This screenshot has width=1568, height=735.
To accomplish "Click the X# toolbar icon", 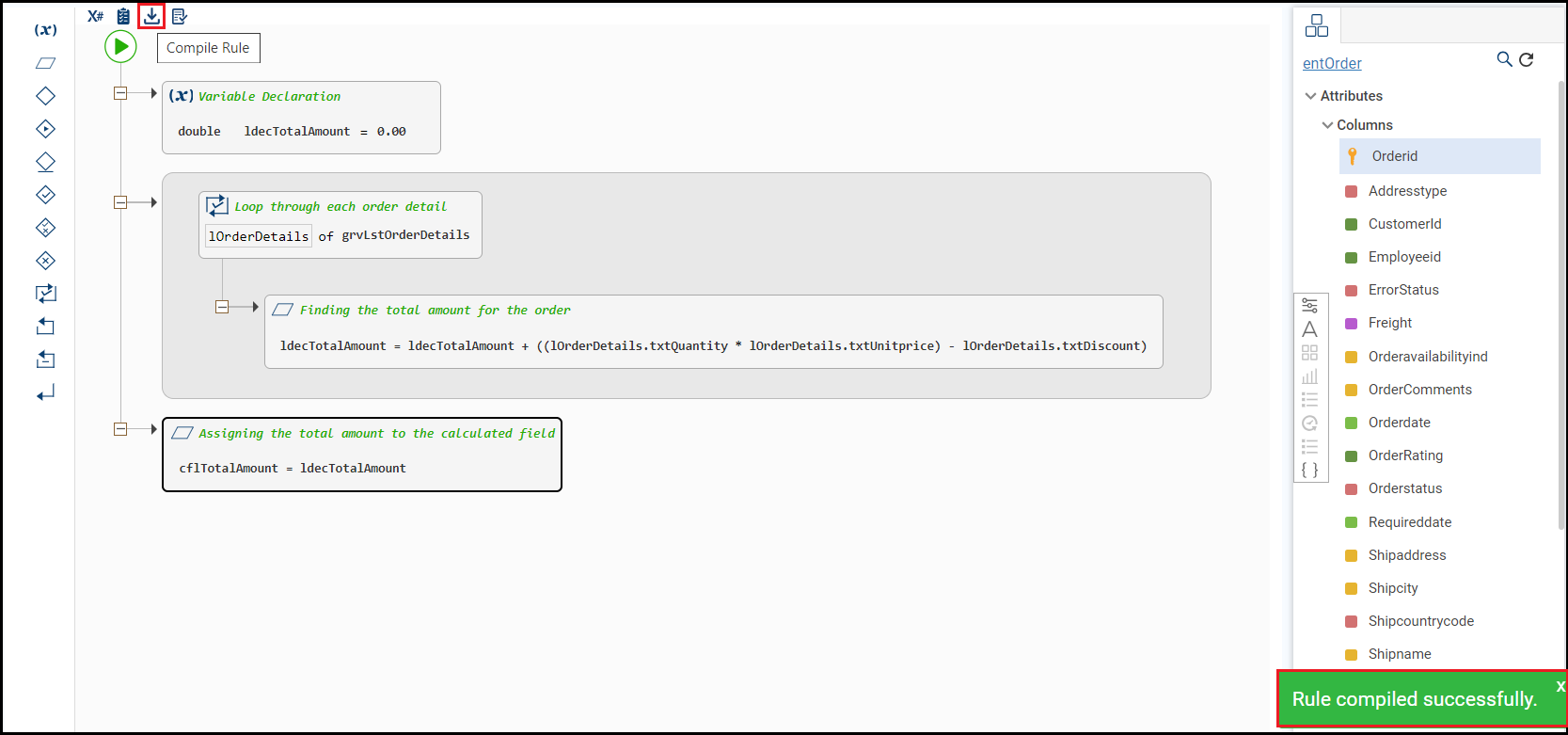I will (95, 16).
